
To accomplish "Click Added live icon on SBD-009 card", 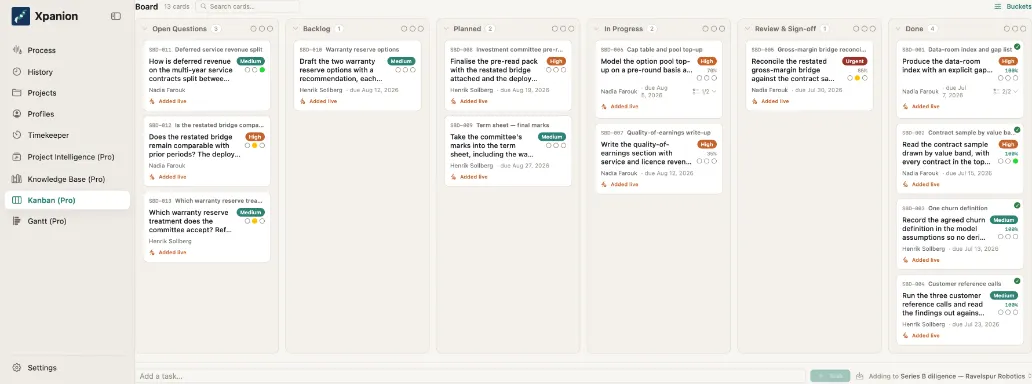I will point(453,177).
